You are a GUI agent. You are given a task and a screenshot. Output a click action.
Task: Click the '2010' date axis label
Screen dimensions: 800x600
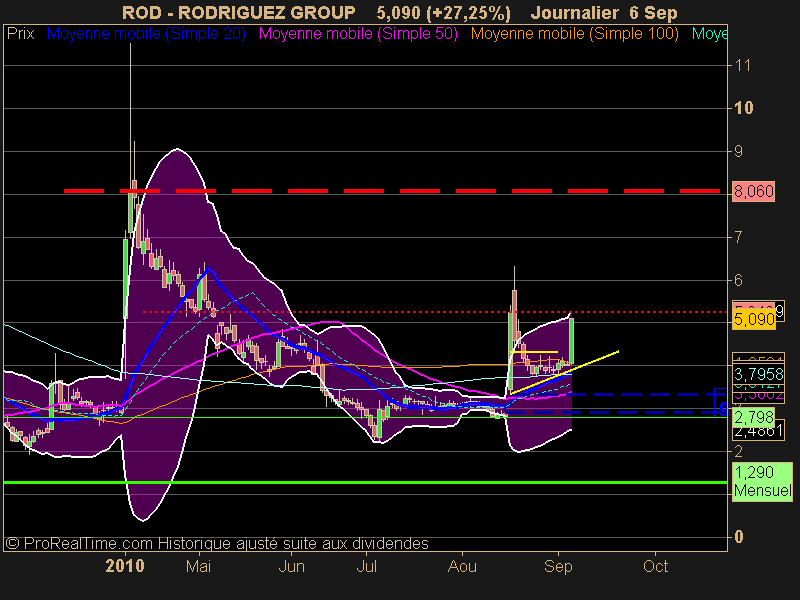[125, 566]
